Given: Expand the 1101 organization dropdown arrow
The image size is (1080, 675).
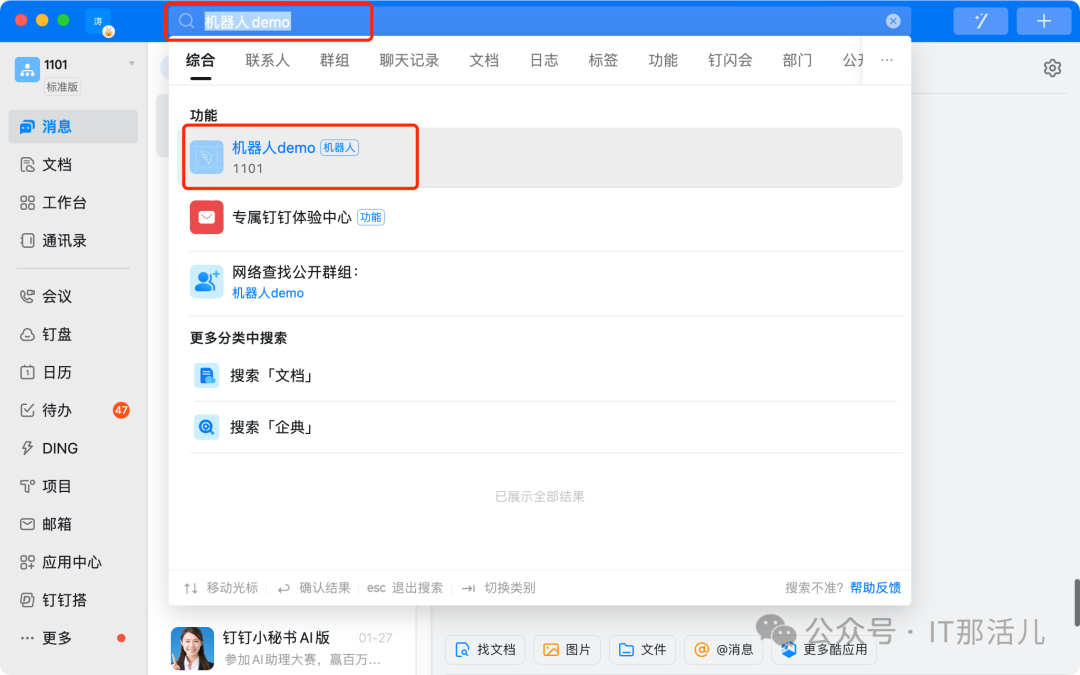Looking at the screenshot, I should tap(132, 63).
